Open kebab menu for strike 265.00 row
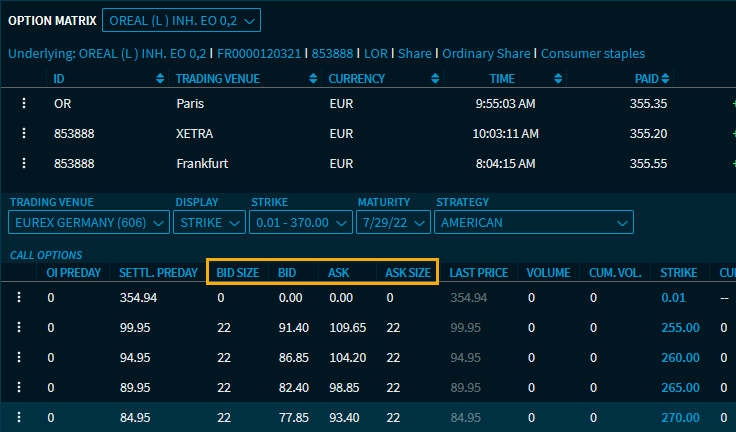The width and height of the screenshot is (736, 432). click(17, 387)
